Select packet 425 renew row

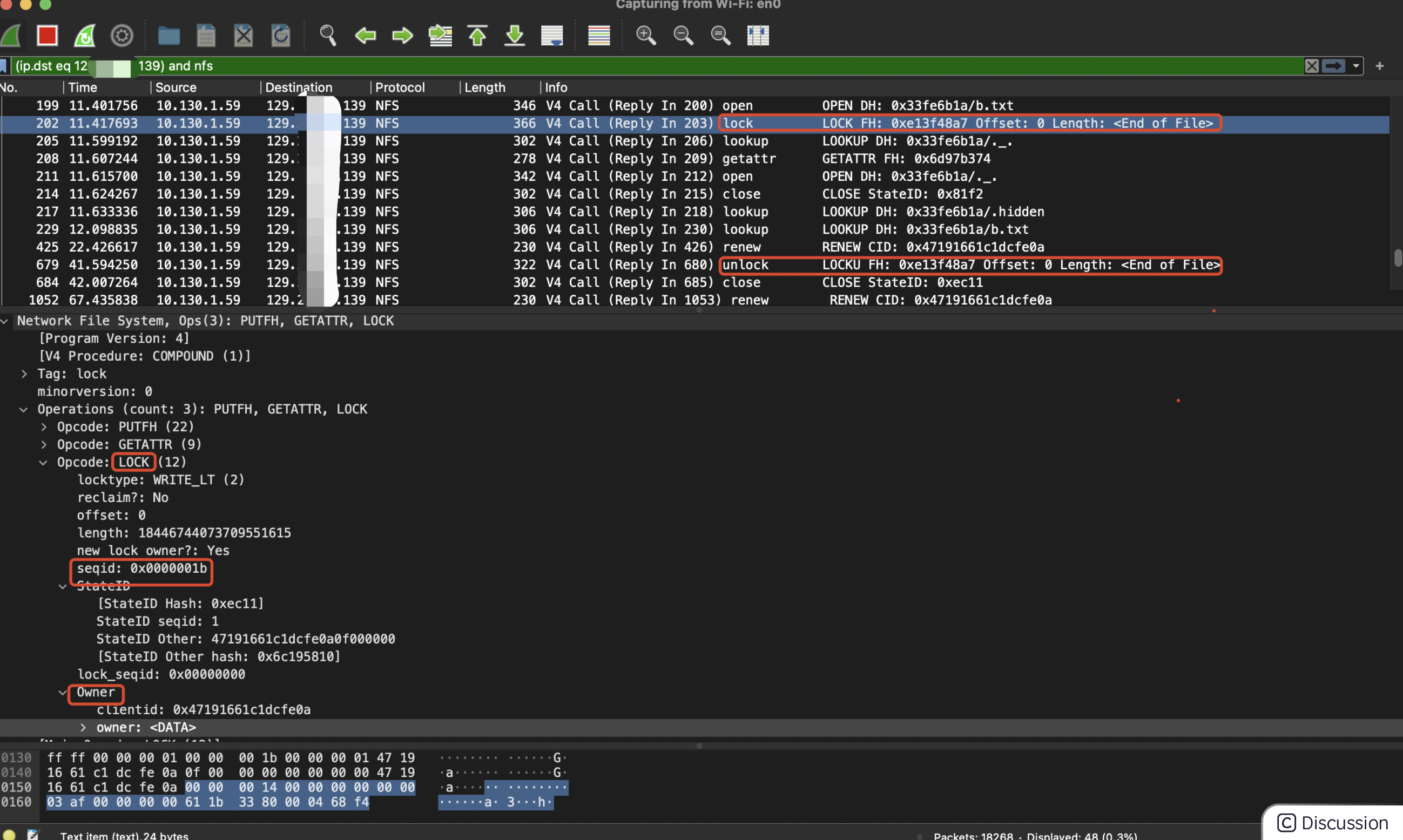694,247
